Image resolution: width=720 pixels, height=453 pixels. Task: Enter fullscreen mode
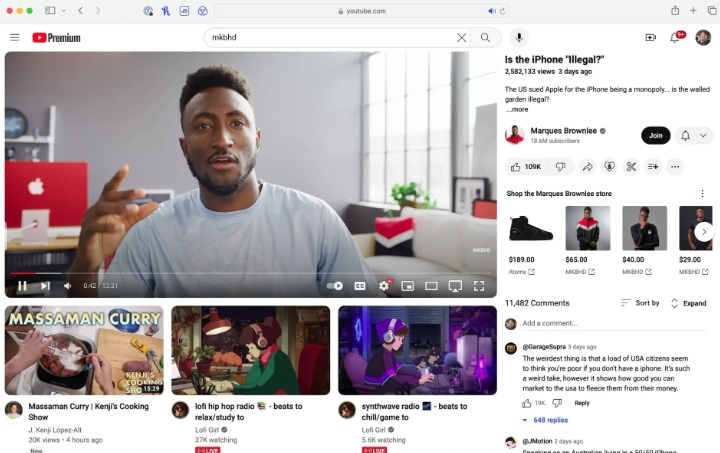[x=479, y=286]
